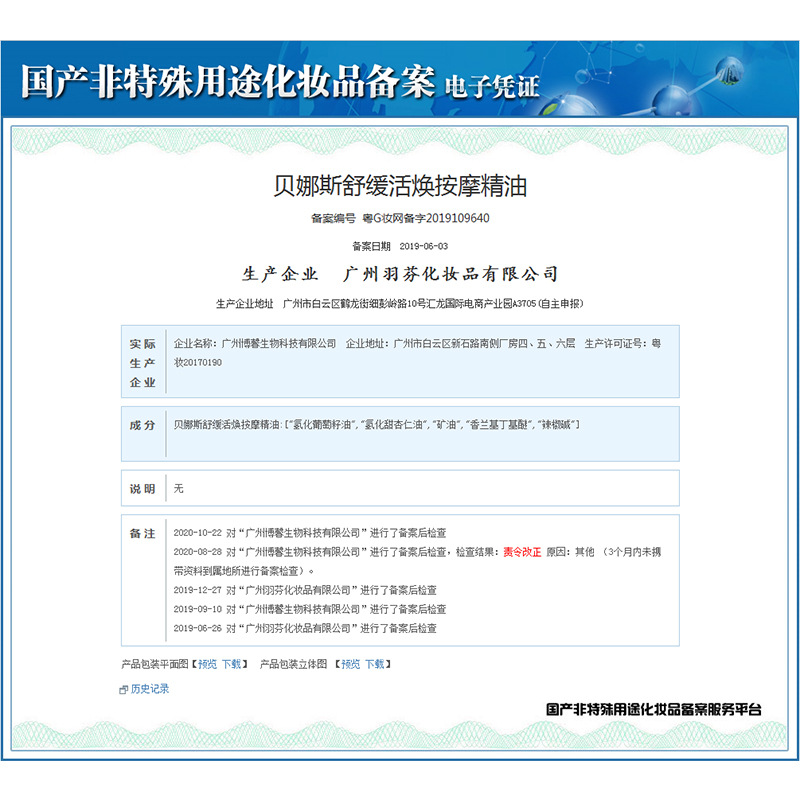Download the 产品包装立体图 file

374,663
